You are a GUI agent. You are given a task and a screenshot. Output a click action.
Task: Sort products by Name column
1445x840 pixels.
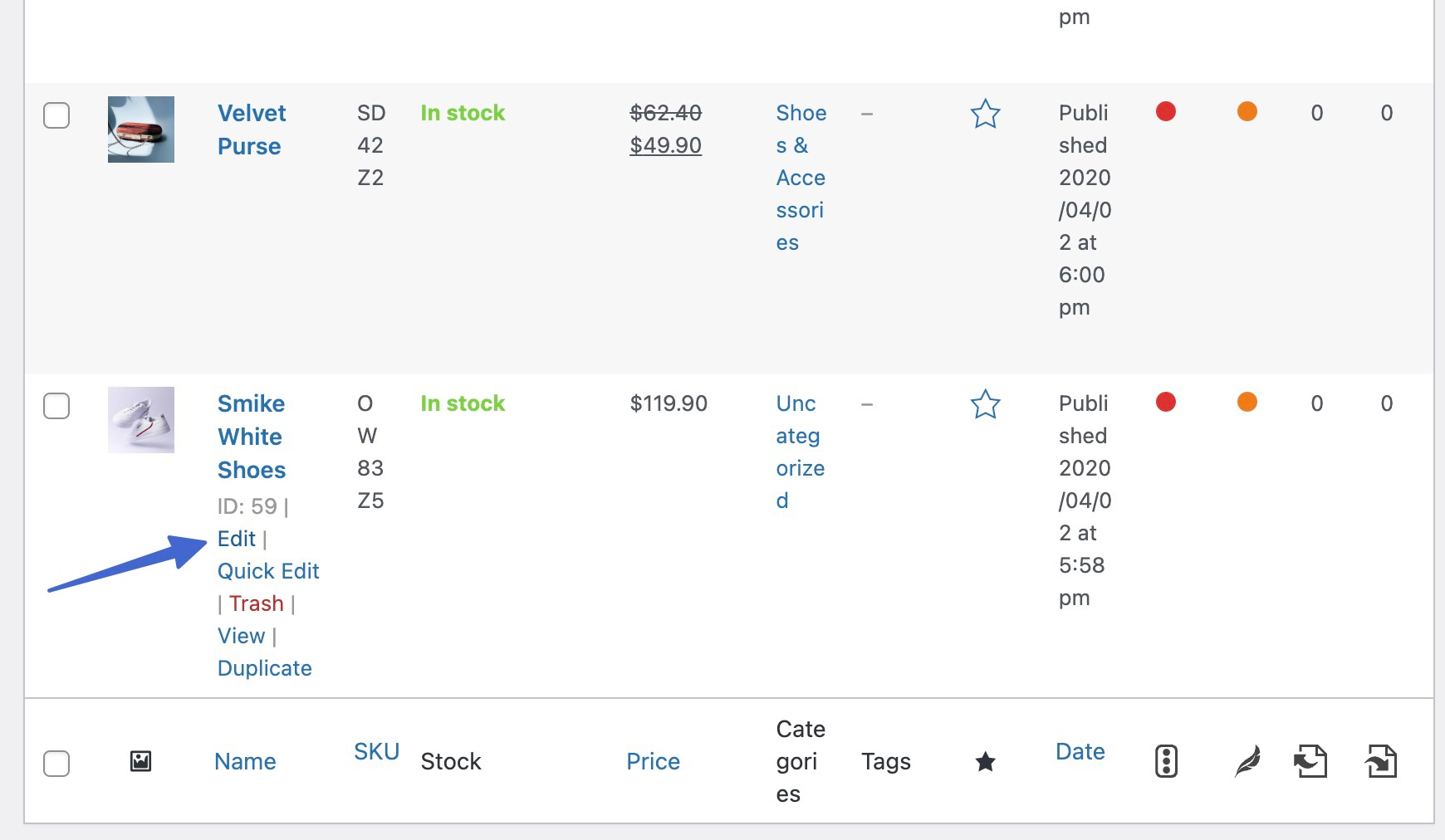pos(245,761)
